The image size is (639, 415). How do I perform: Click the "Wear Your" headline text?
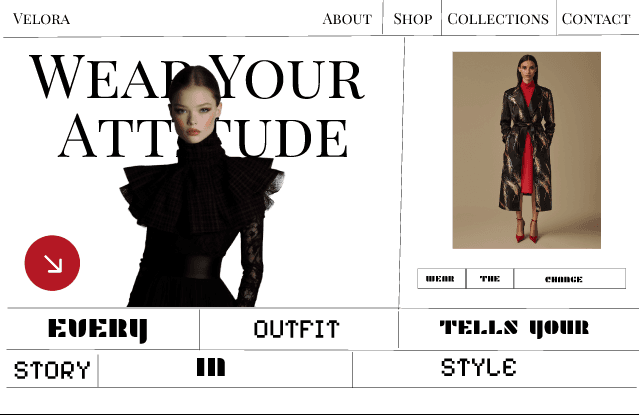(x=197, y=77)
